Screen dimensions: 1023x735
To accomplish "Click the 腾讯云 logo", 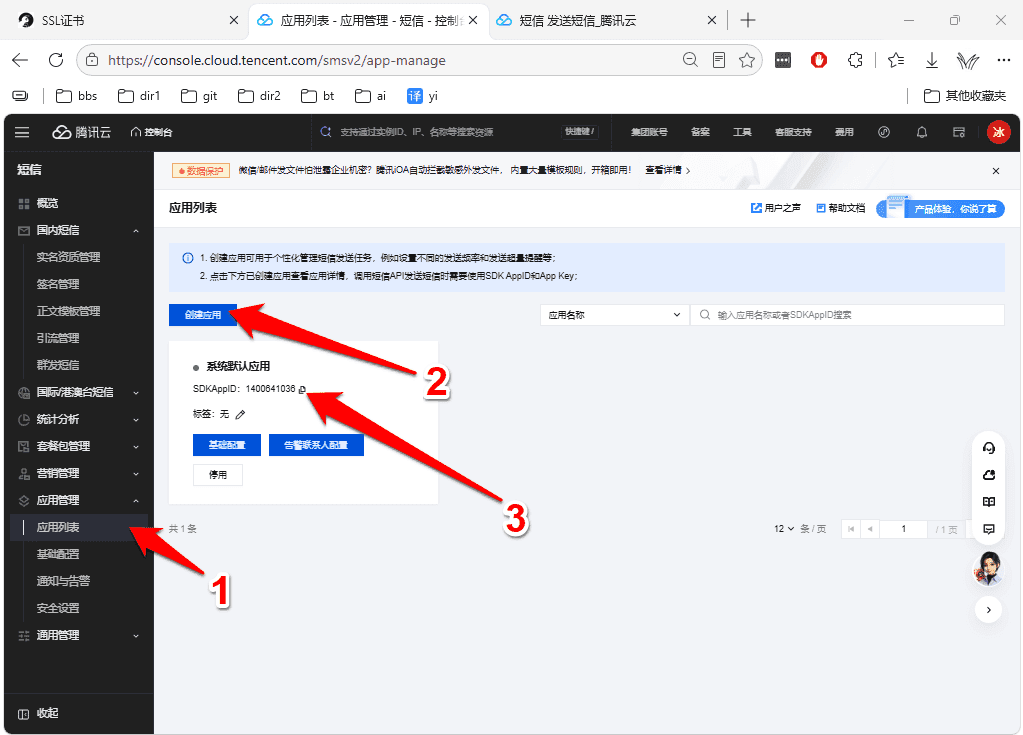I will pyautogui.click(x=82, y=132).
